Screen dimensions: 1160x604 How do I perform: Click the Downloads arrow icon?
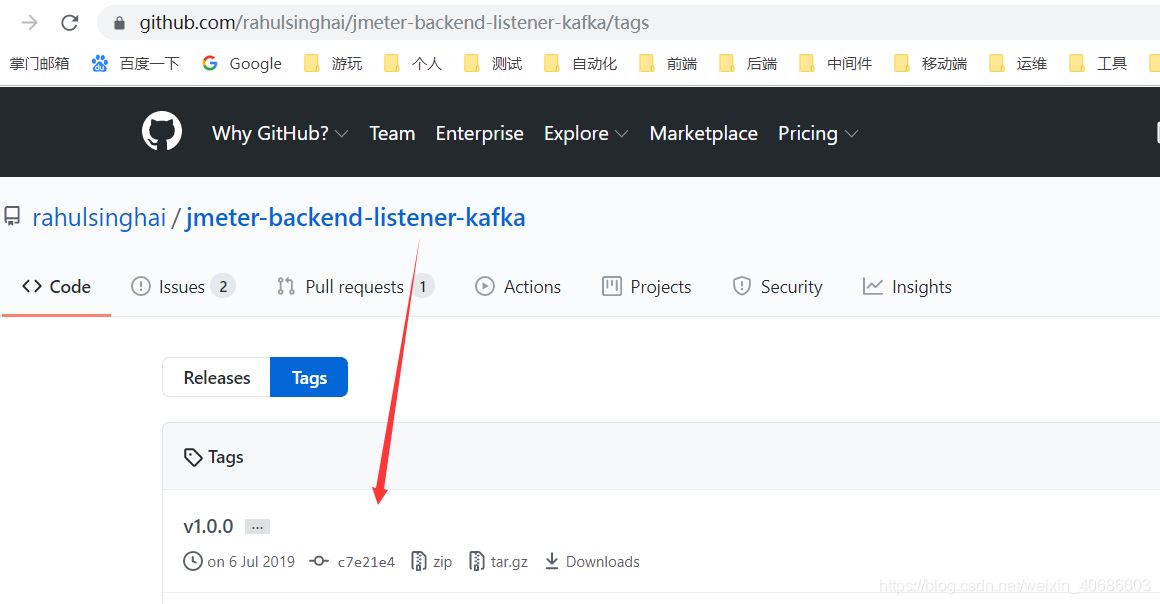551,561
